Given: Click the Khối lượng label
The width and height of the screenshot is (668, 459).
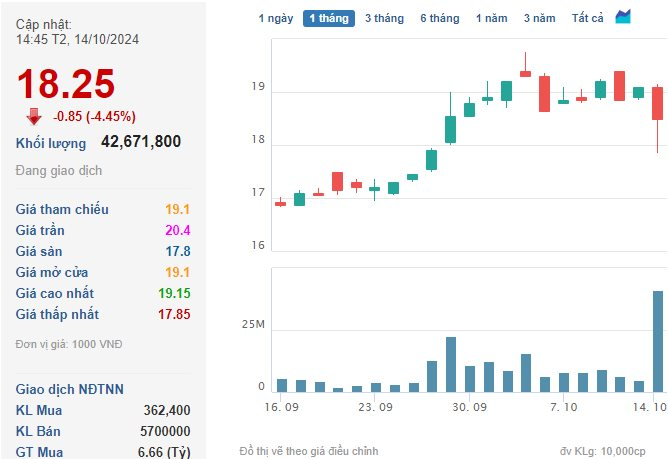Looking at the screenshot, I should 51,143.
